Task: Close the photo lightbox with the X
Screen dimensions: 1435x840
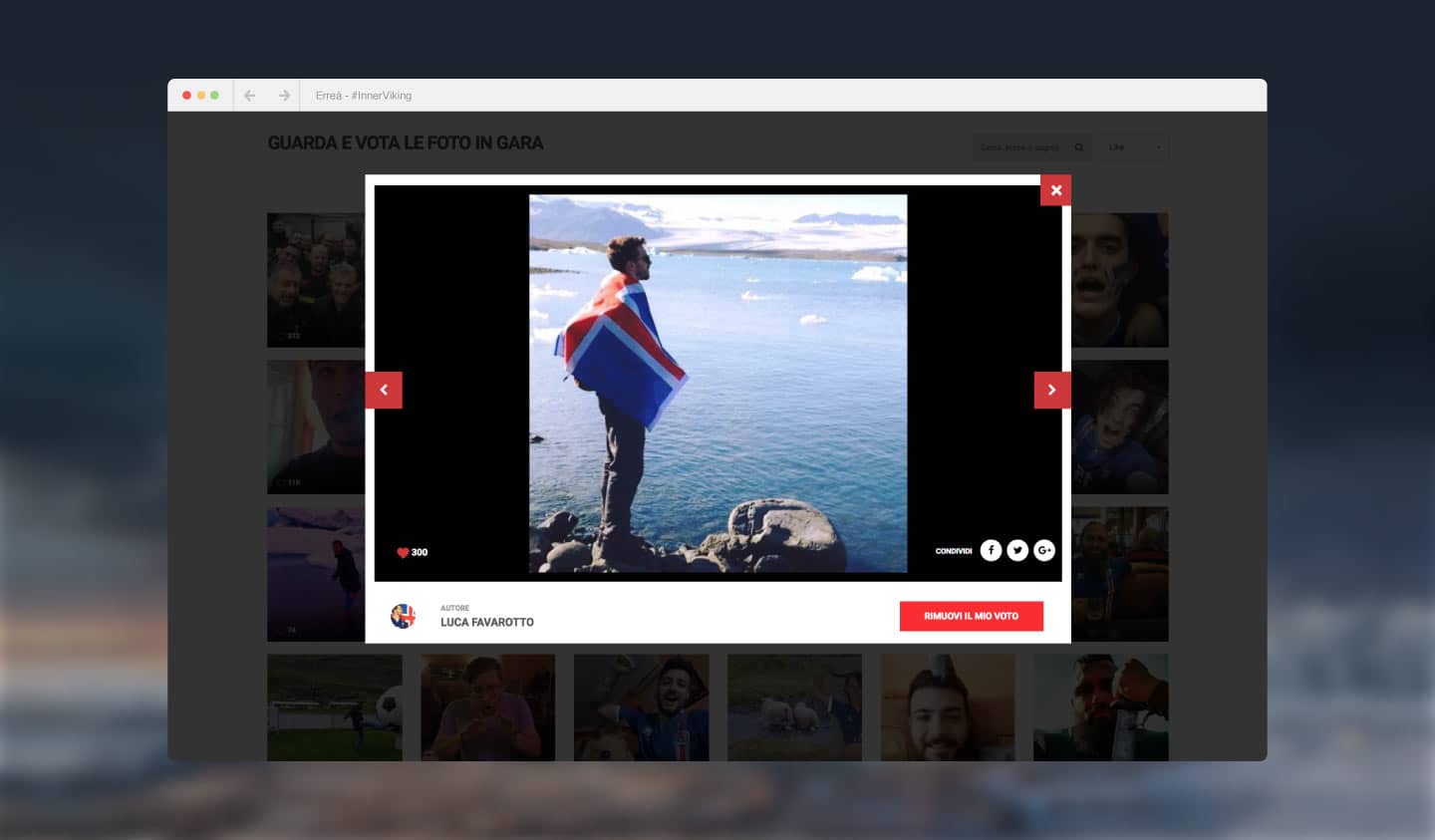Action: (1055, 190)
